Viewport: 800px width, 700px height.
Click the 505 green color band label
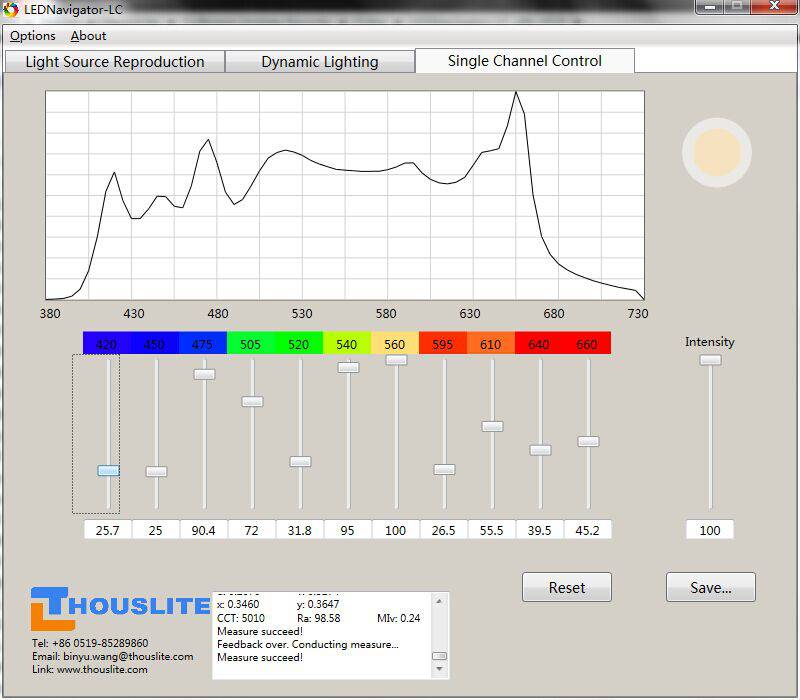click(251, 343)
